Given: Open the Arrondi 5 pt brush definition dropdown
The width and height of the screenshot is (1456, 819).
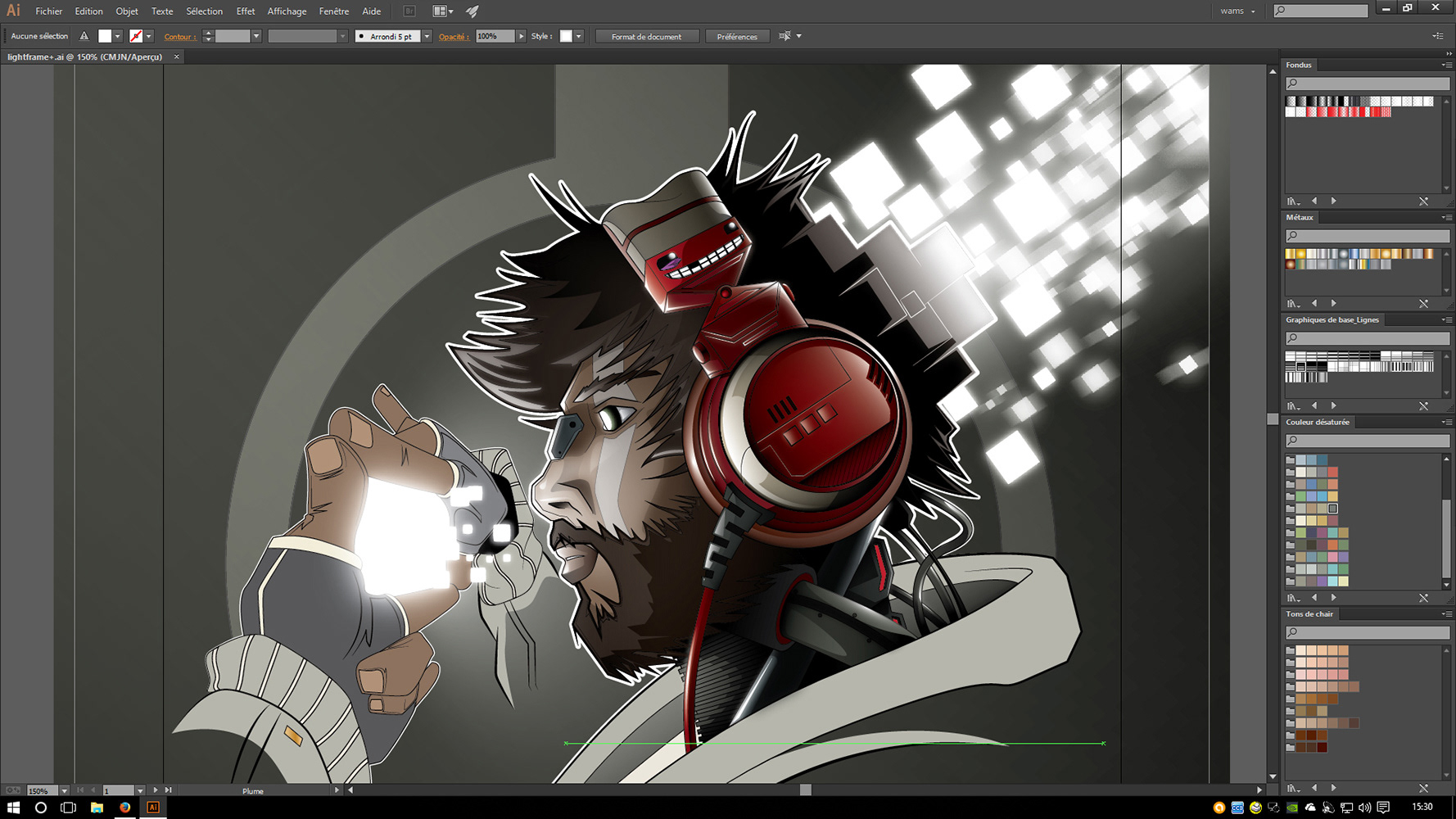Looking at the screenshot, I should click(x=427, y=36).
